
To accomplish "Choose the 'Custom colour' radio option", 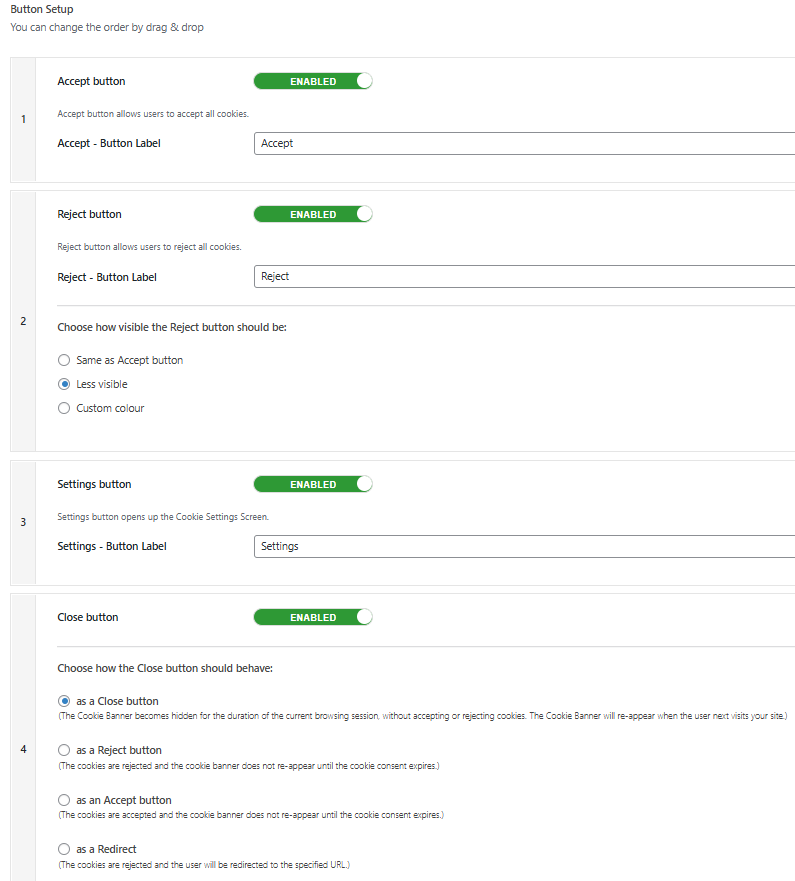I will [x=64, y=408].
